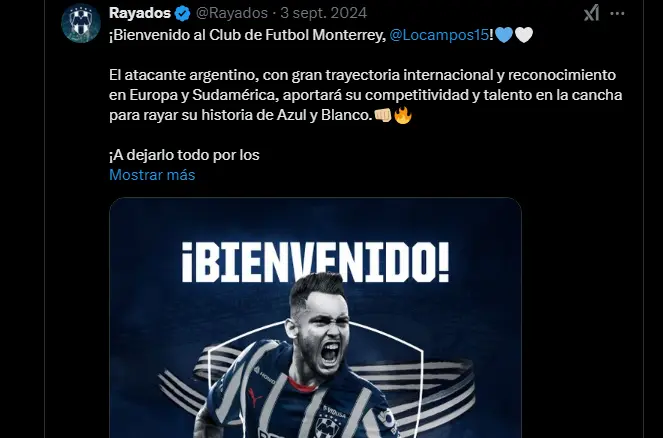The width and height of the screenshot is (663, 438).
Task: Open the @Locampos15 mention
Action: pyautogui.click(x=438, y=35)
